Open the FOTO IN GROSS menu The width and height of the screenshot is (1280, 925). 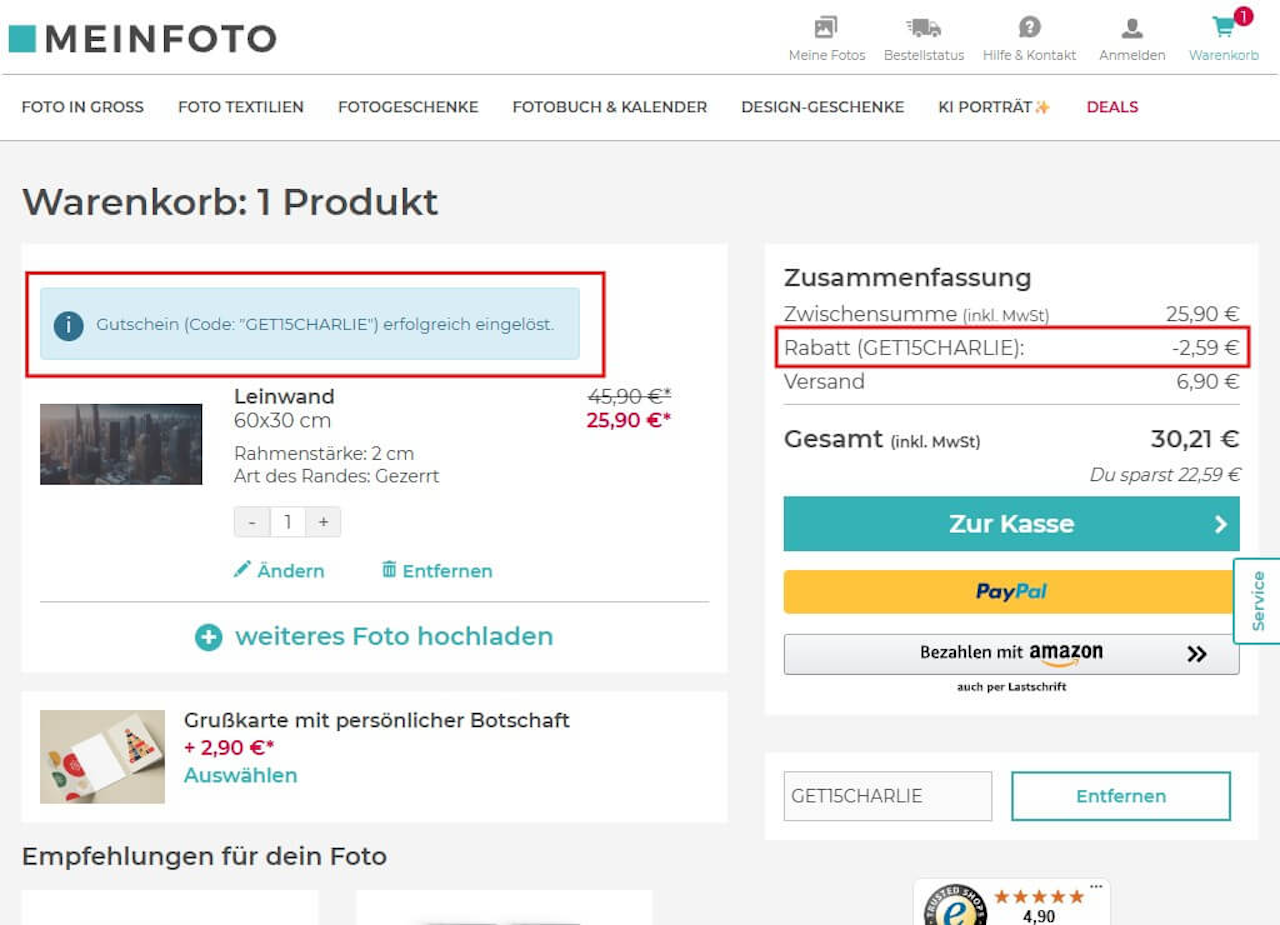pyautogui.click(x=83, y=107)
